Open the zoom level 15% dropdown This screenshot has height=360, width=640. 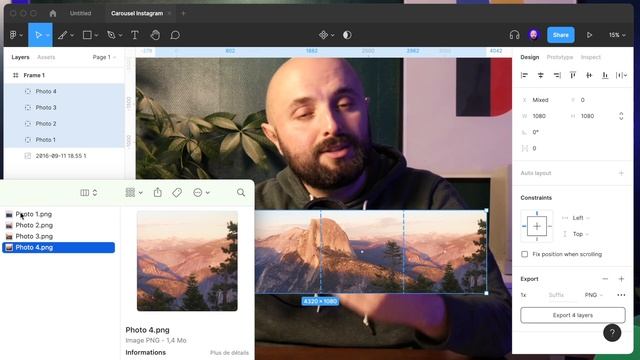click(617, 35)
